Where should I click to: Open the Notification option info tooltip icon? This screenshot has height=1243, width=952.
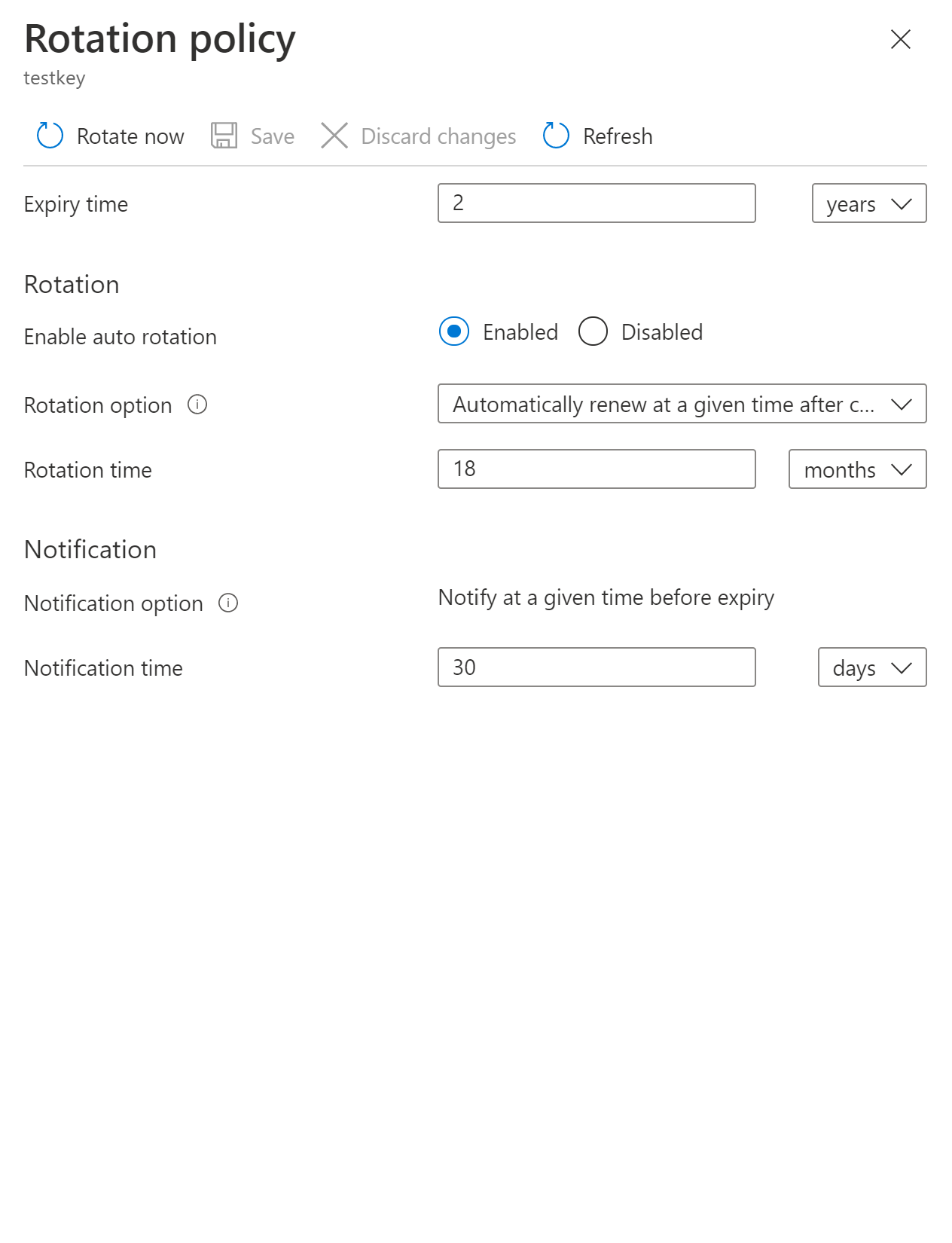point(228,603)
